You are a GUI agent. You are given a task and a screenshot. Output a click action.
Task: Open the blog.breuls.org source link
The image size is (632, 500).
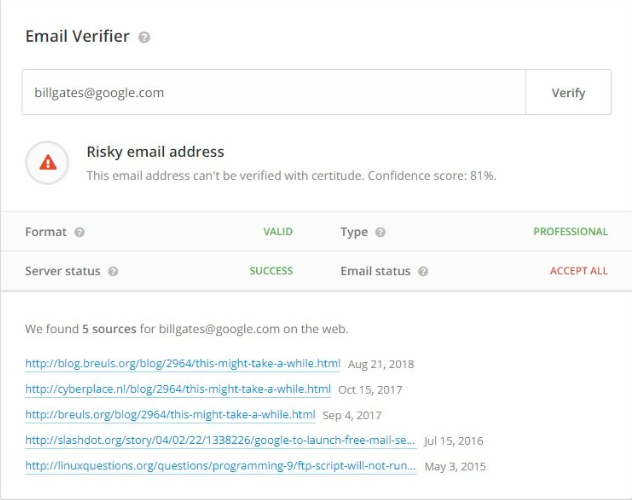click(183, 363)
